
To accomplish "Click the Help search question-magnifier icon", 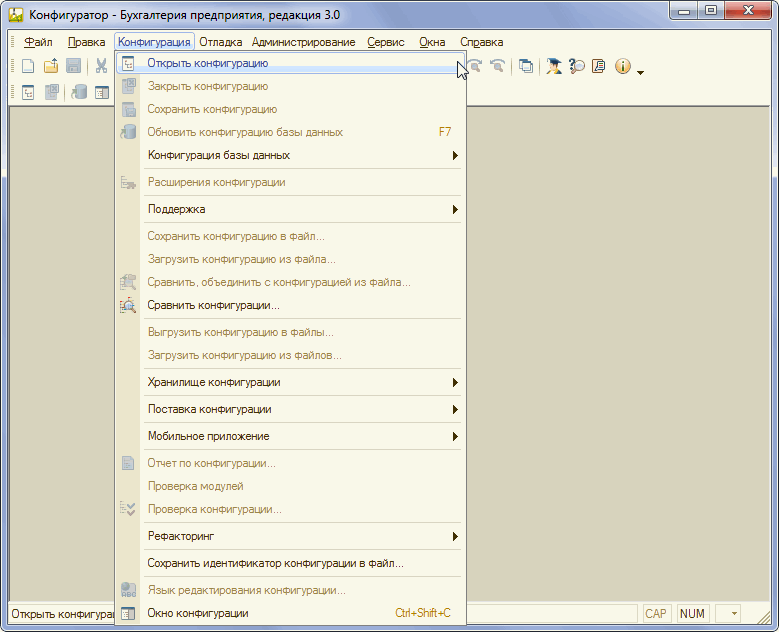I will point(577,66).
